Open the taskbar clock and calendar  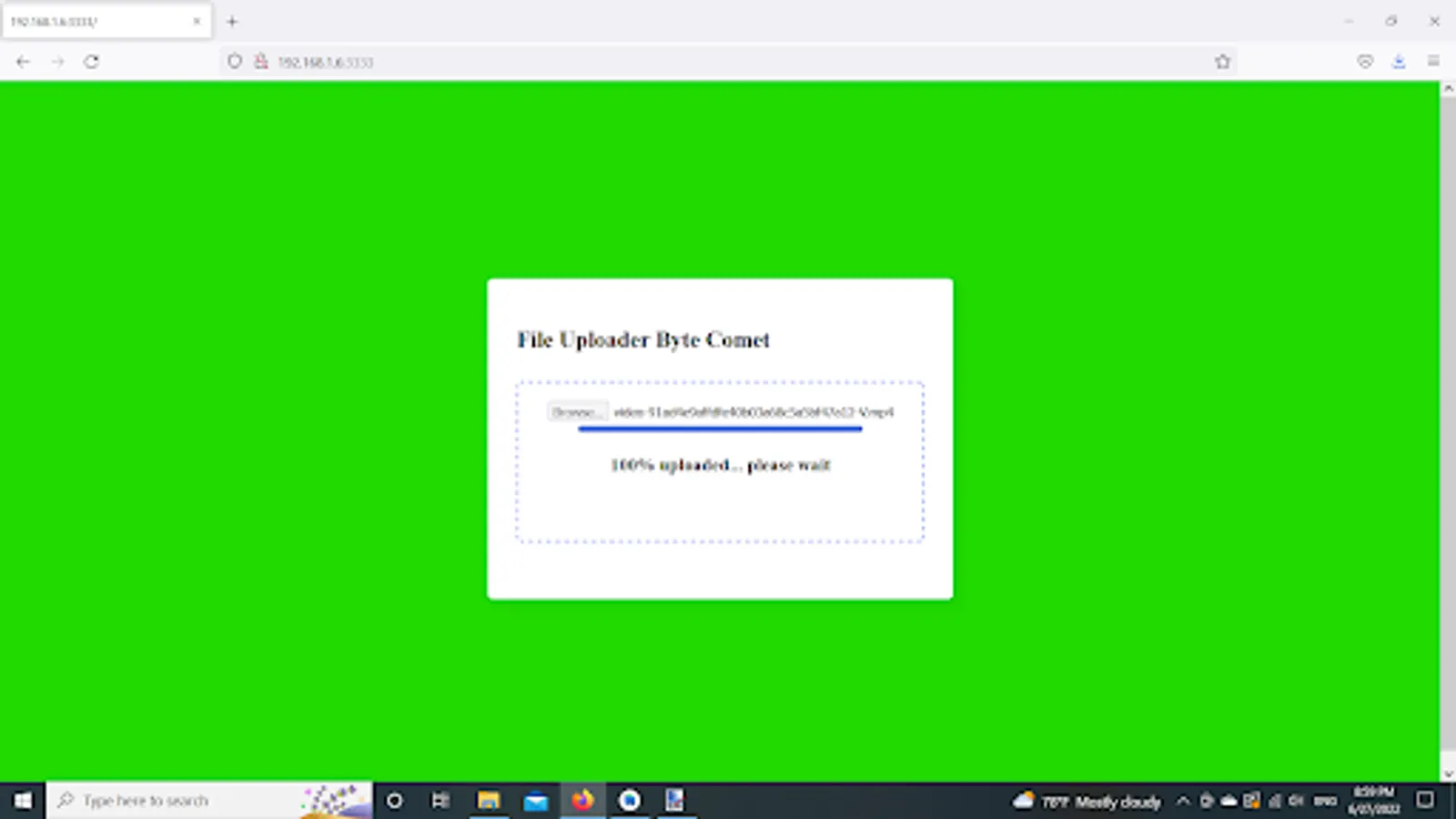pyautogui.click(x=1374, y=801)
